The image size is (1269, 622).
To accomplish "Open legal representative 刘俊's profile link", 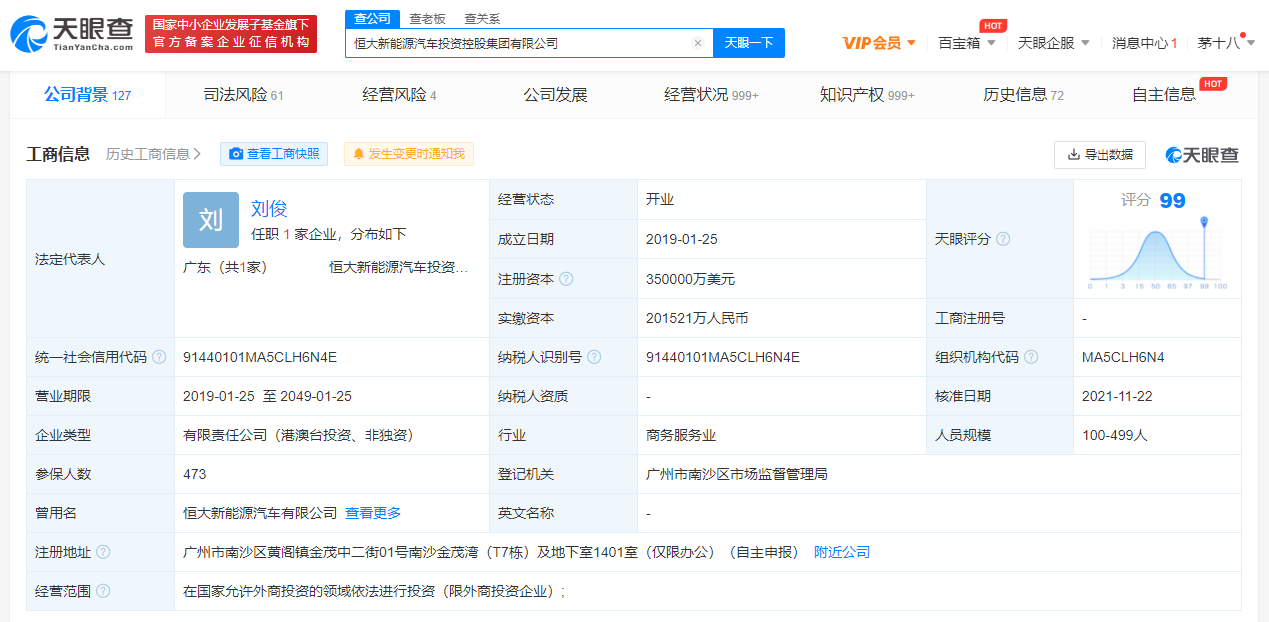I will (x=269, y=208).
